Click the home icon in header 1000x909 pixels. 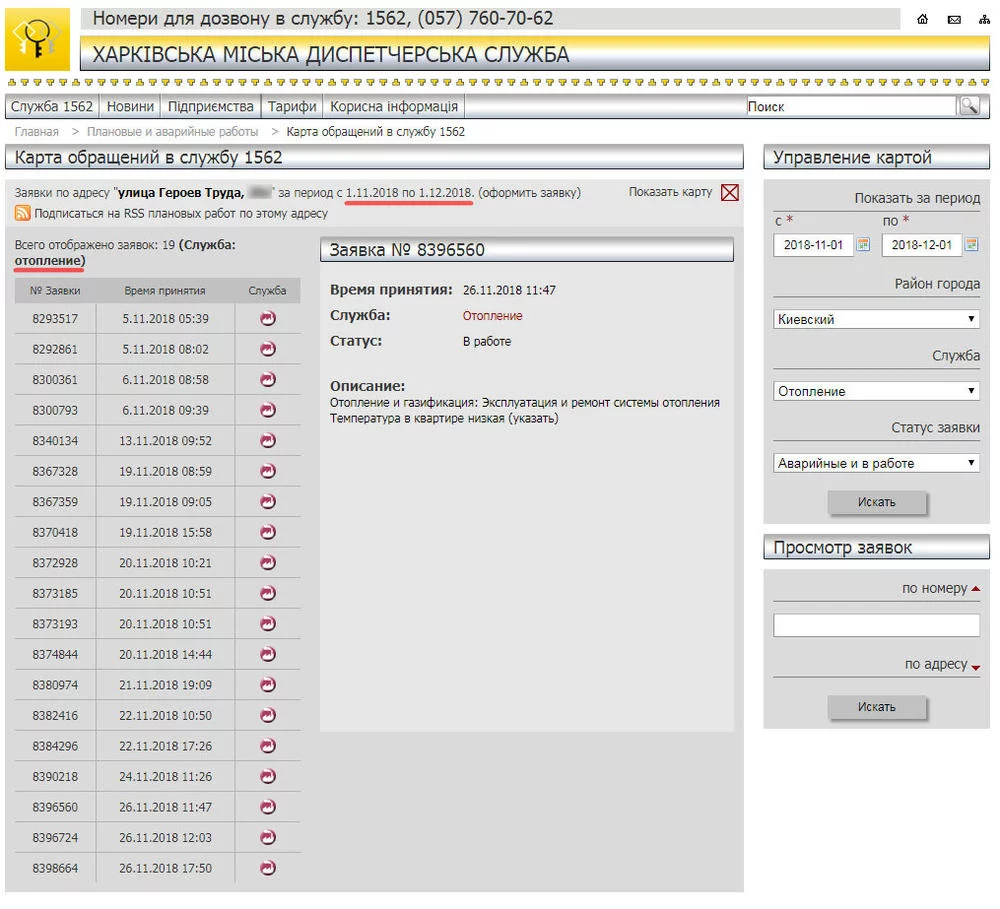(923, 20)
